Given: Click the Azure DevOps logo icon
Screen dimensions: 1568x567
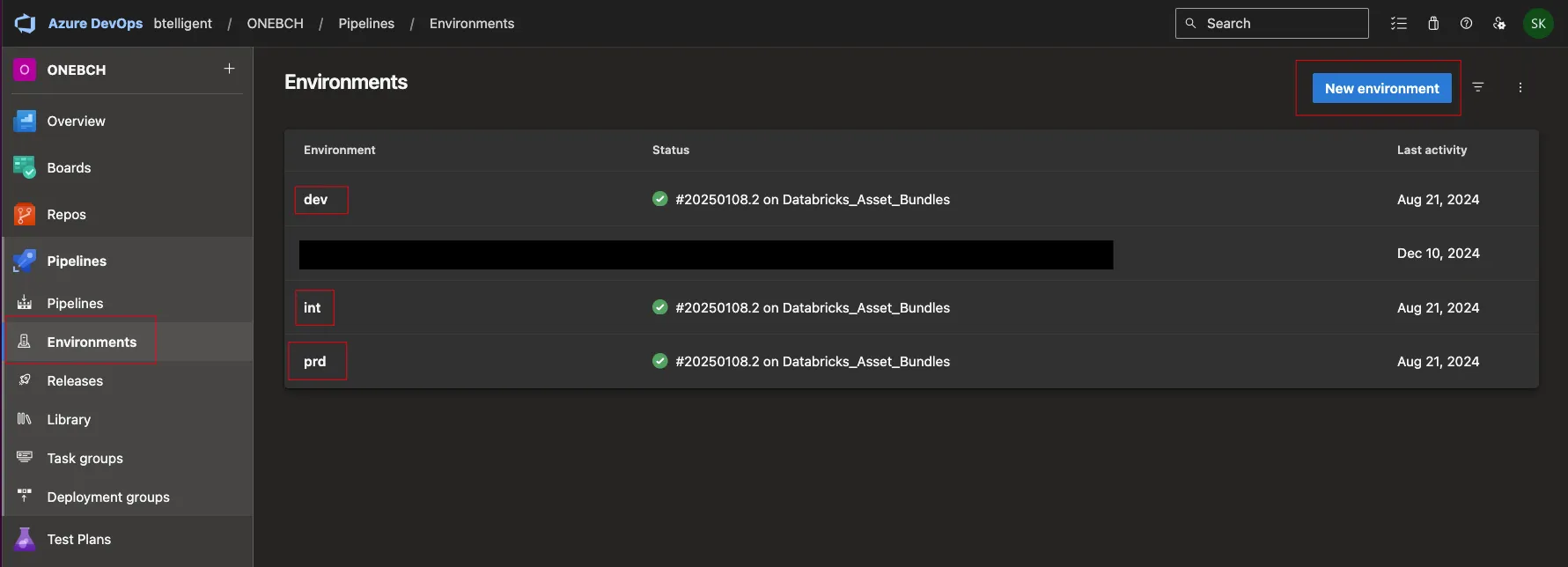Looking at the screenshot, I should (25, 24).
